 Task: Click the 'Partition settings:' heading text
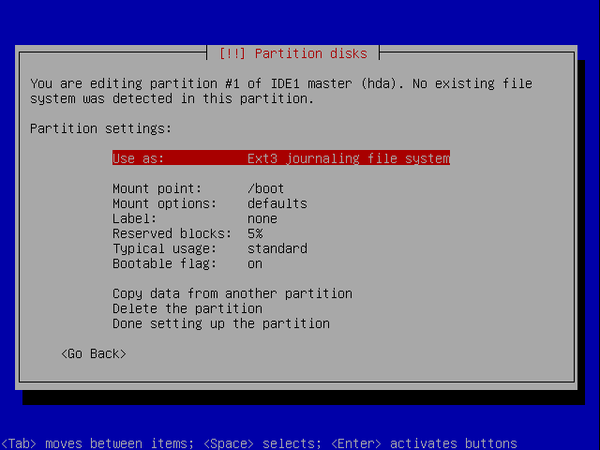click(101, 128)
